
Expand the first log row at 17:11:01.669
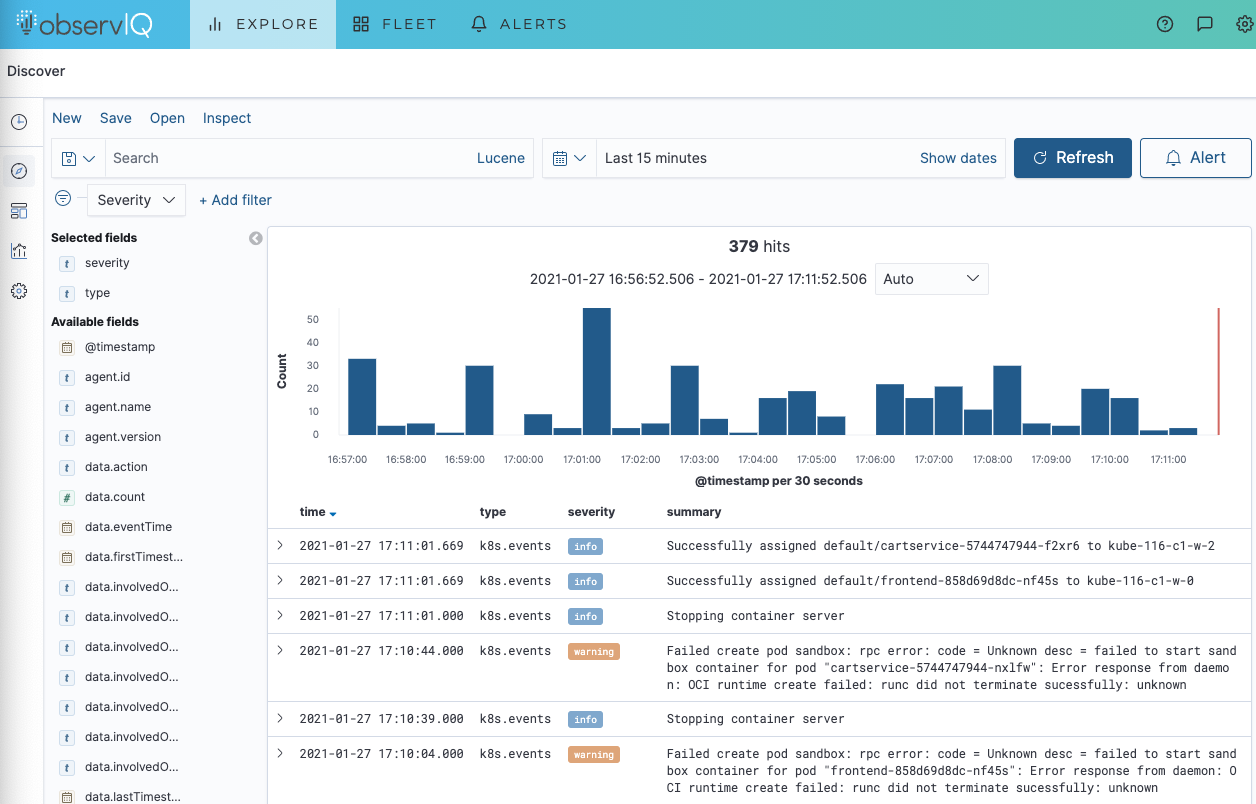(x=280, y=545)
